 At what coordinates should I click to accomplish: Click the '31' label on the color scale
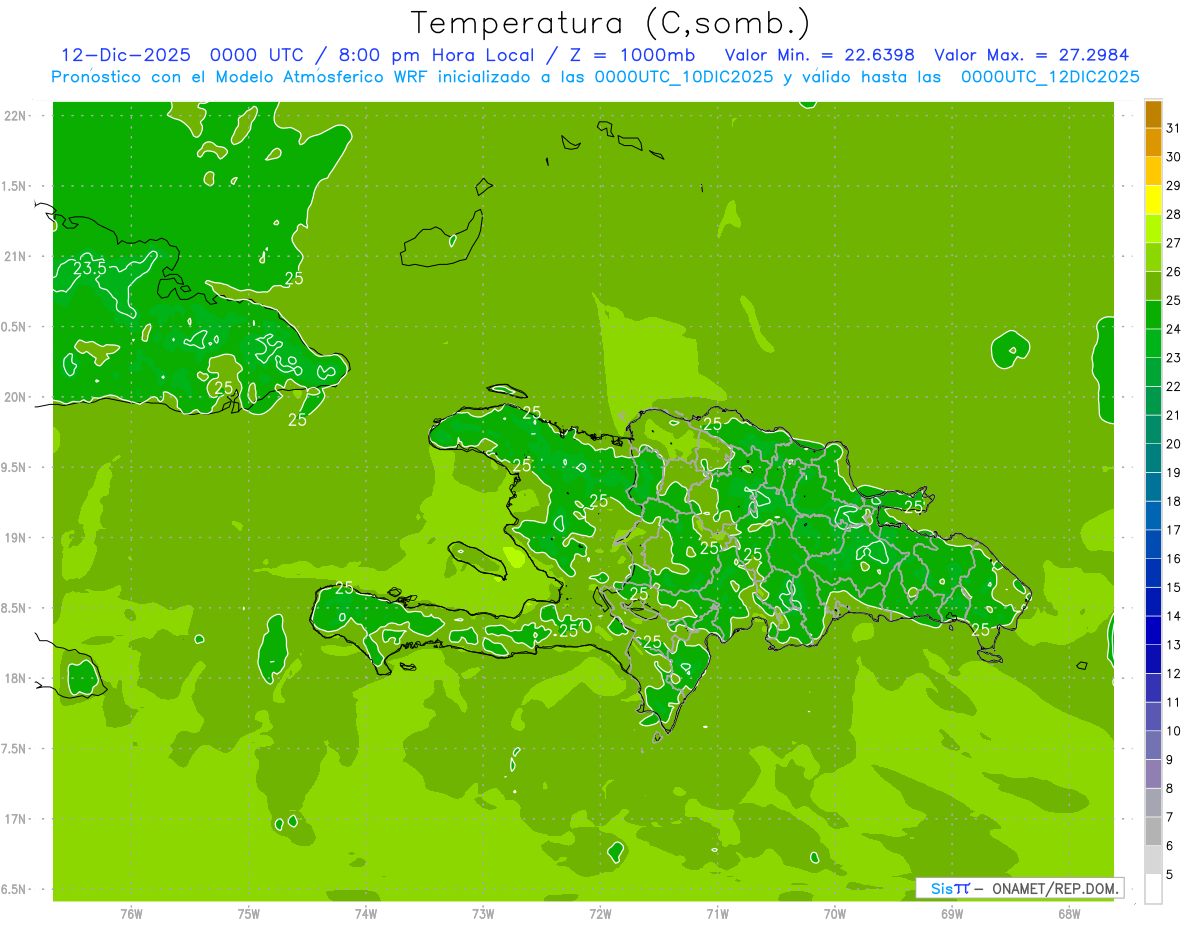pos(1173,127)
